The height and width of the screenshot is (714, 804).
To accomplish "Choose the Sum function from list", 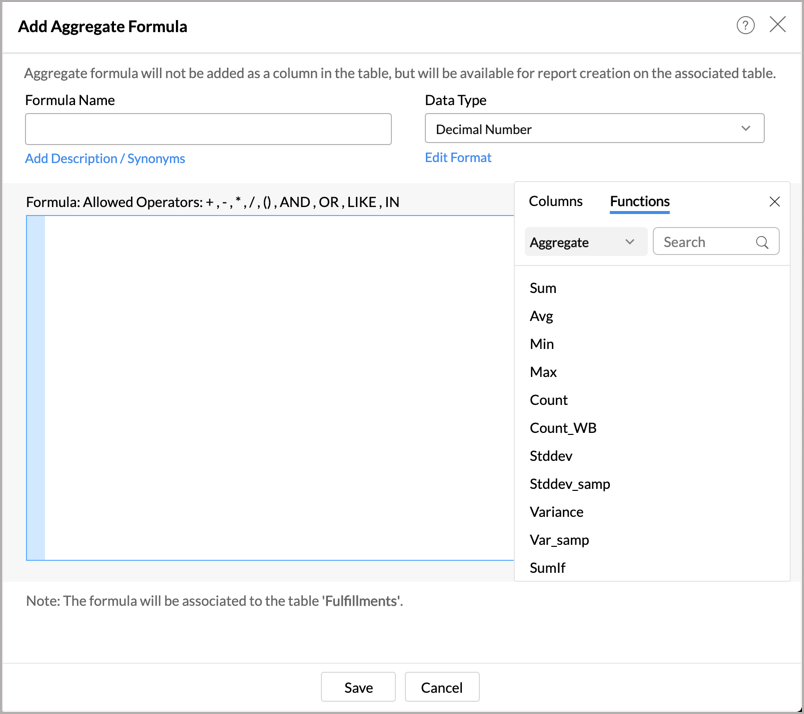I will point(543,288).
